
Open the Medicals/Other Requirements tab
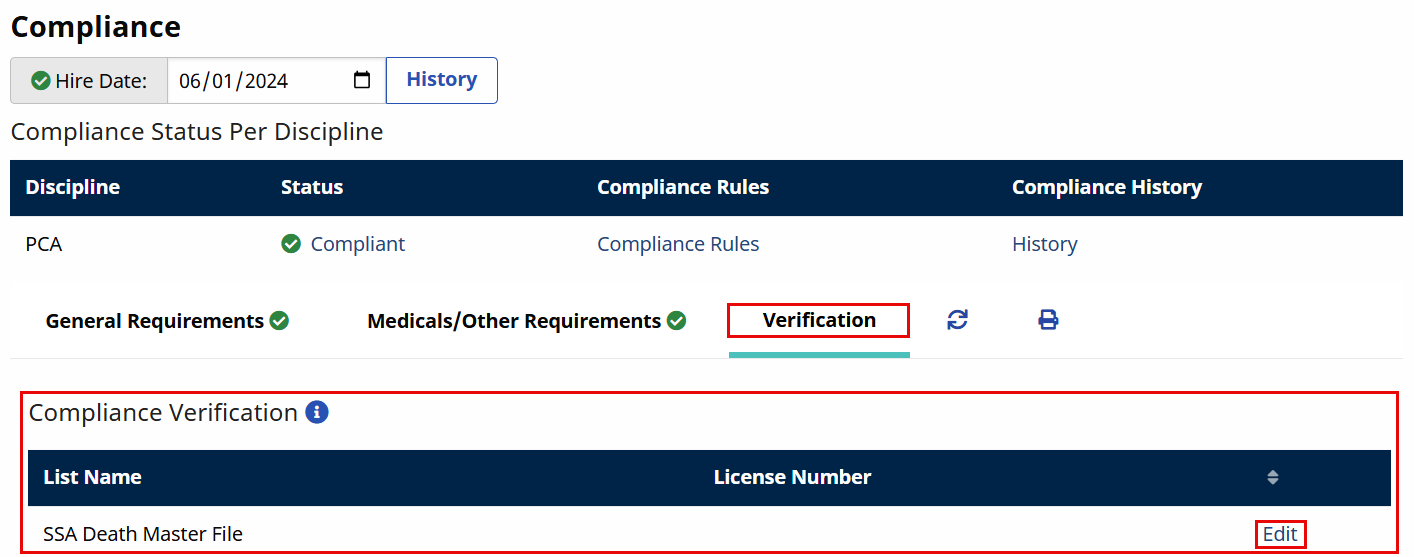pos(514,321)
